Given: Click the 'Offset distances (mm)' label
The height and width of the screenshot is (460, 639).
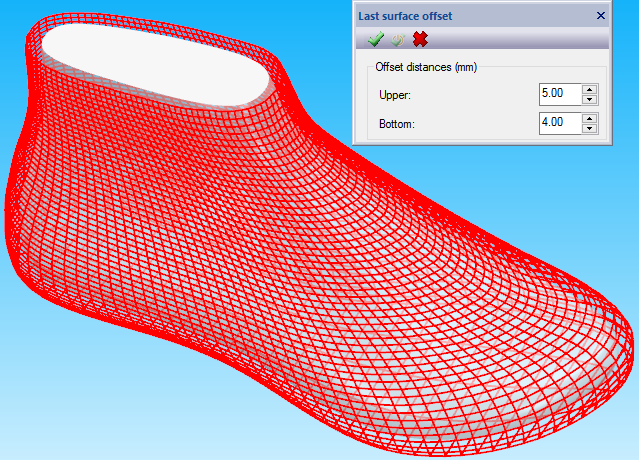Looking at the screenshot, I should [426, 67].
